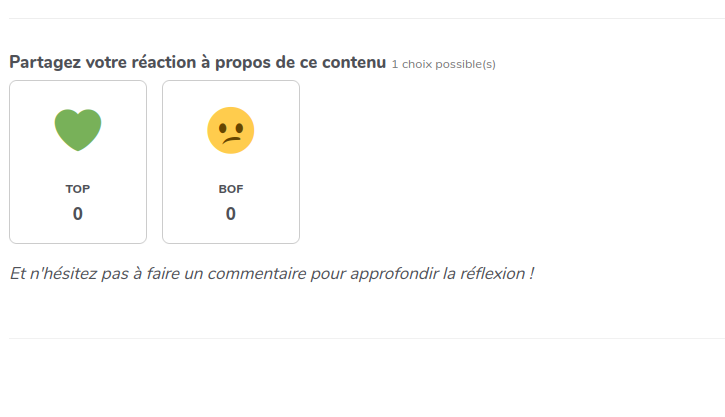
Task: Click the "1 choix possible(s)" hint text
Action: (x=443, y=64)
